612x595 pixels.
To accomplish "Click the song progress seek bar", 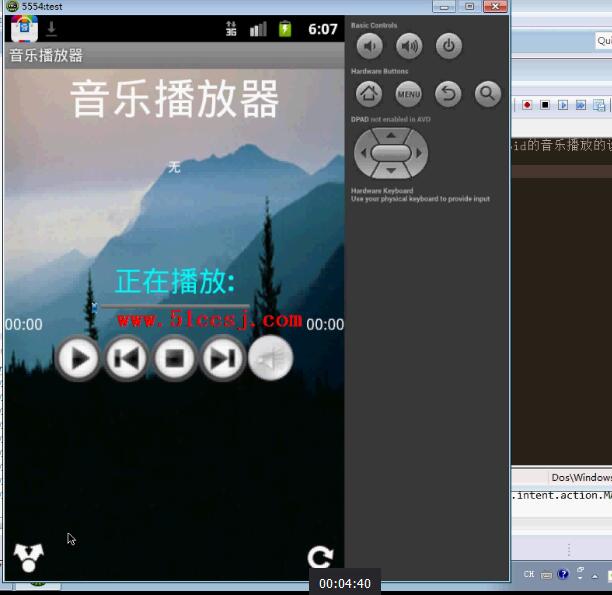I will pos(175,306).
